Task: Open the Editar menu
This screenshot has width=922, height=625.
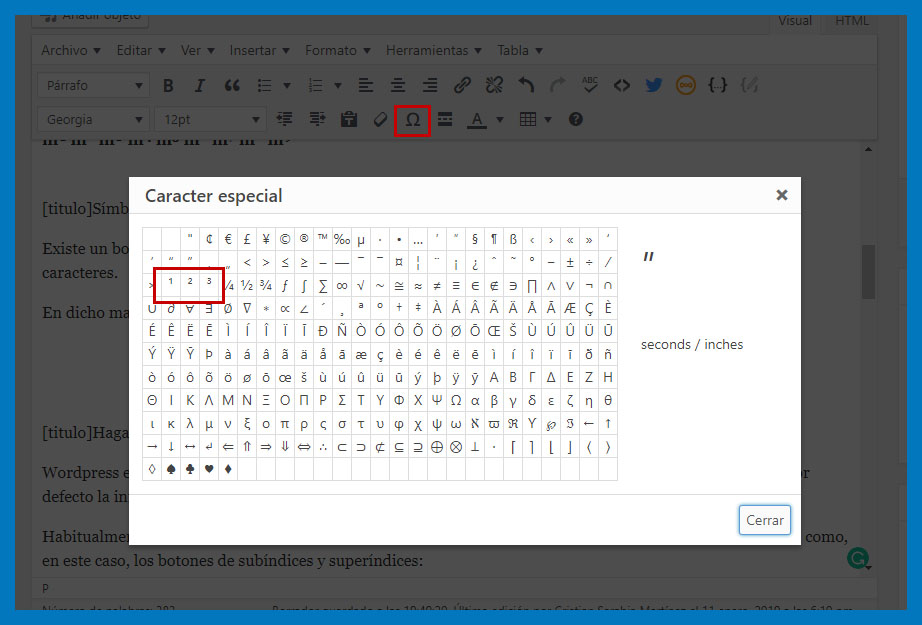Action: point(141,51)
